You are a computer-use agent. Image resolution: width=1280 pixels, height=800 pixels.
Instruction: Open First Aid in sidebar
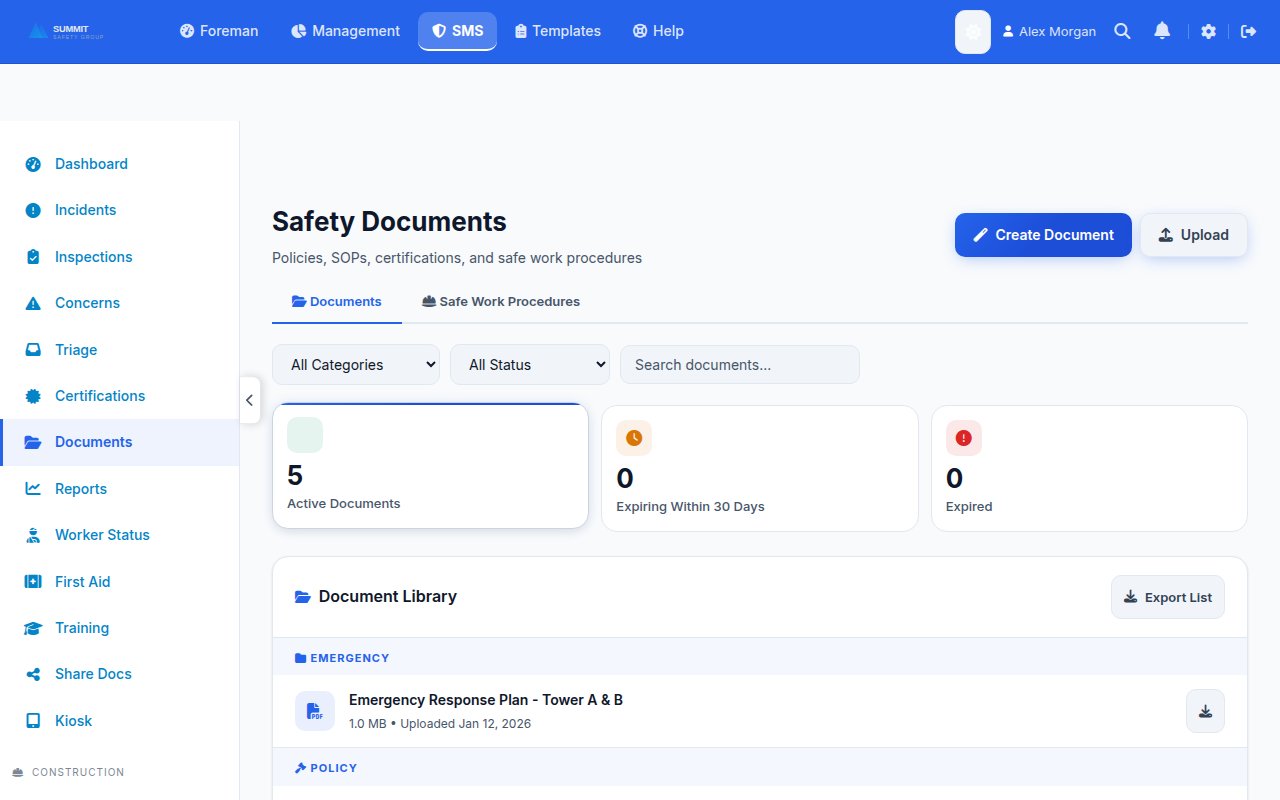click(x=120, y=582)
